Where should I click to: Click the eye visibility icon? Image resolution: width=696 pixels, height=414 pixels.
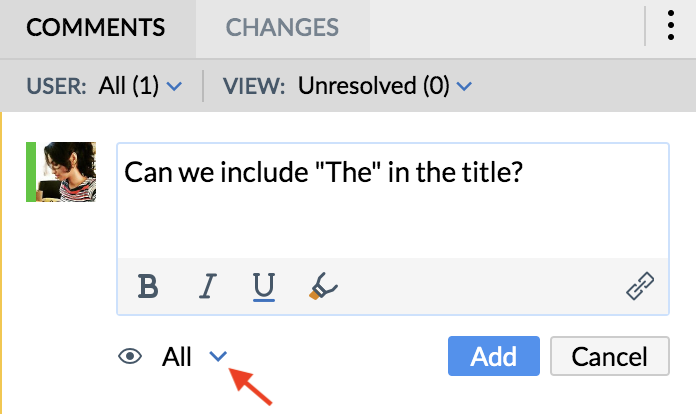tap(130, 356)
